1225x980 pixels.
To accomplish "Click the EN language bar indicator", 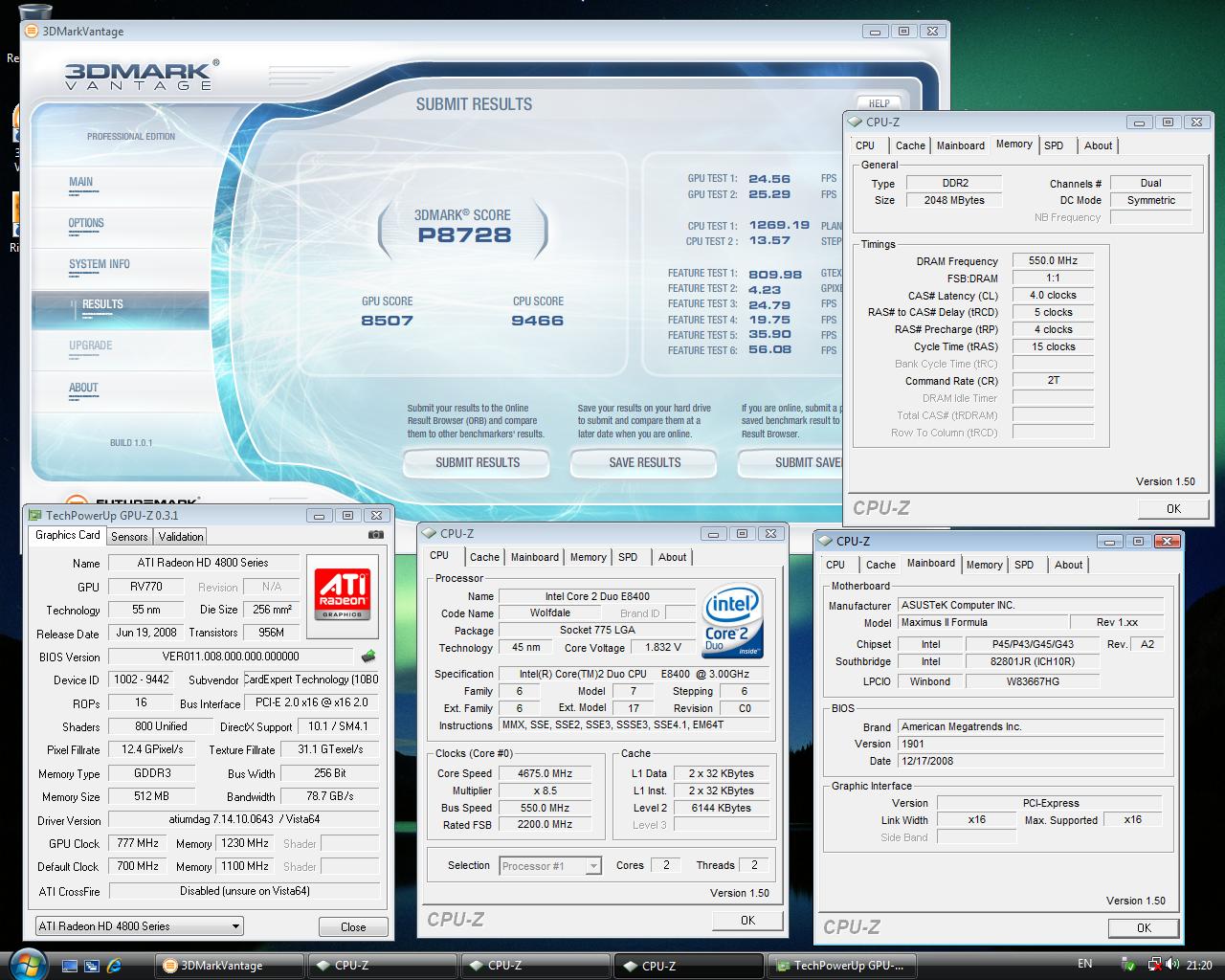I will pos(1084,964).
